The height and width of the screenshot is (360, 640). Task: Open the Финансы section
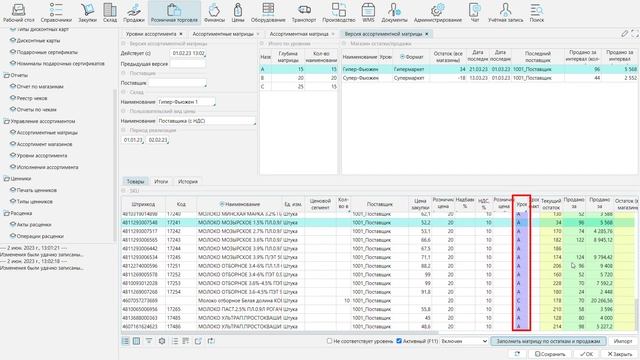click(214, 13)
